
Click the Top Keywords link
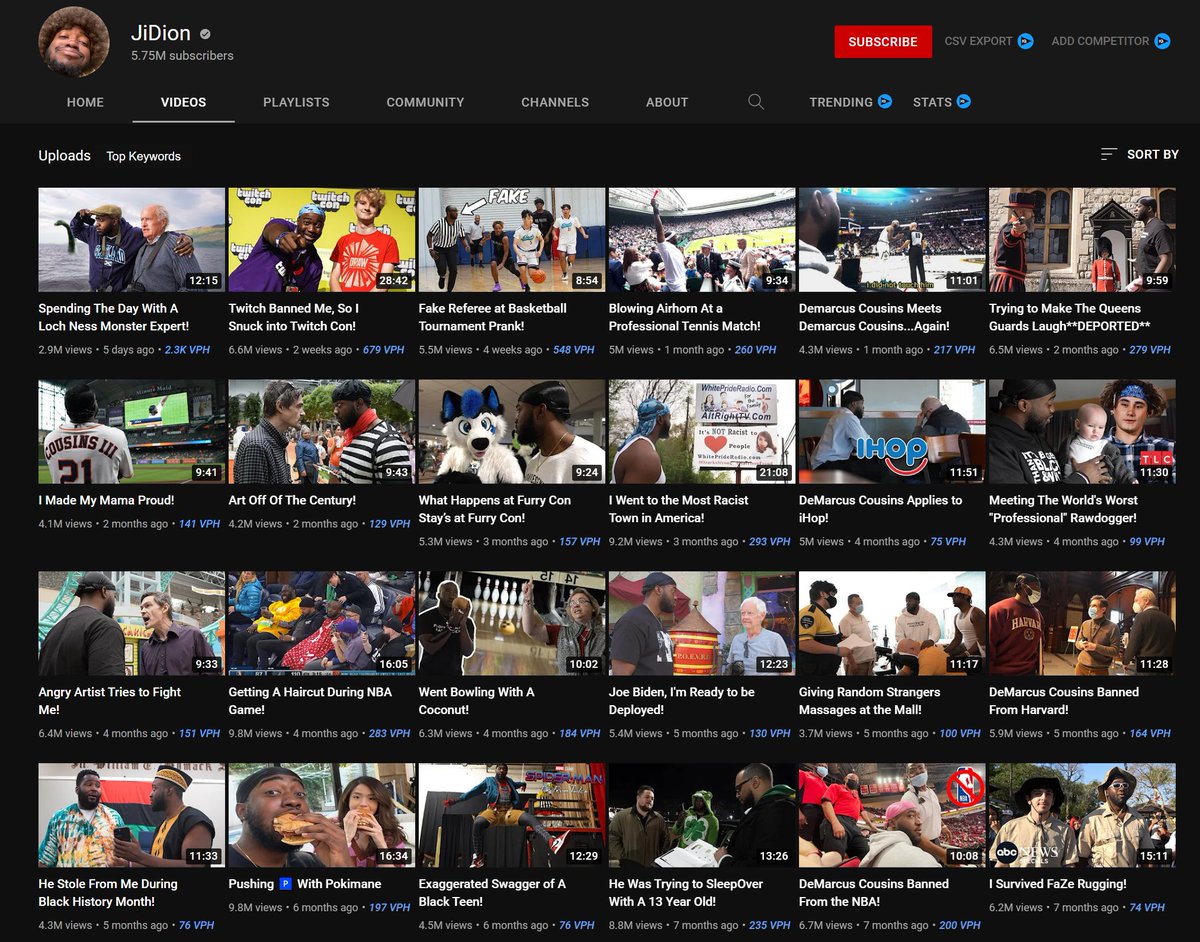point(144,156)
